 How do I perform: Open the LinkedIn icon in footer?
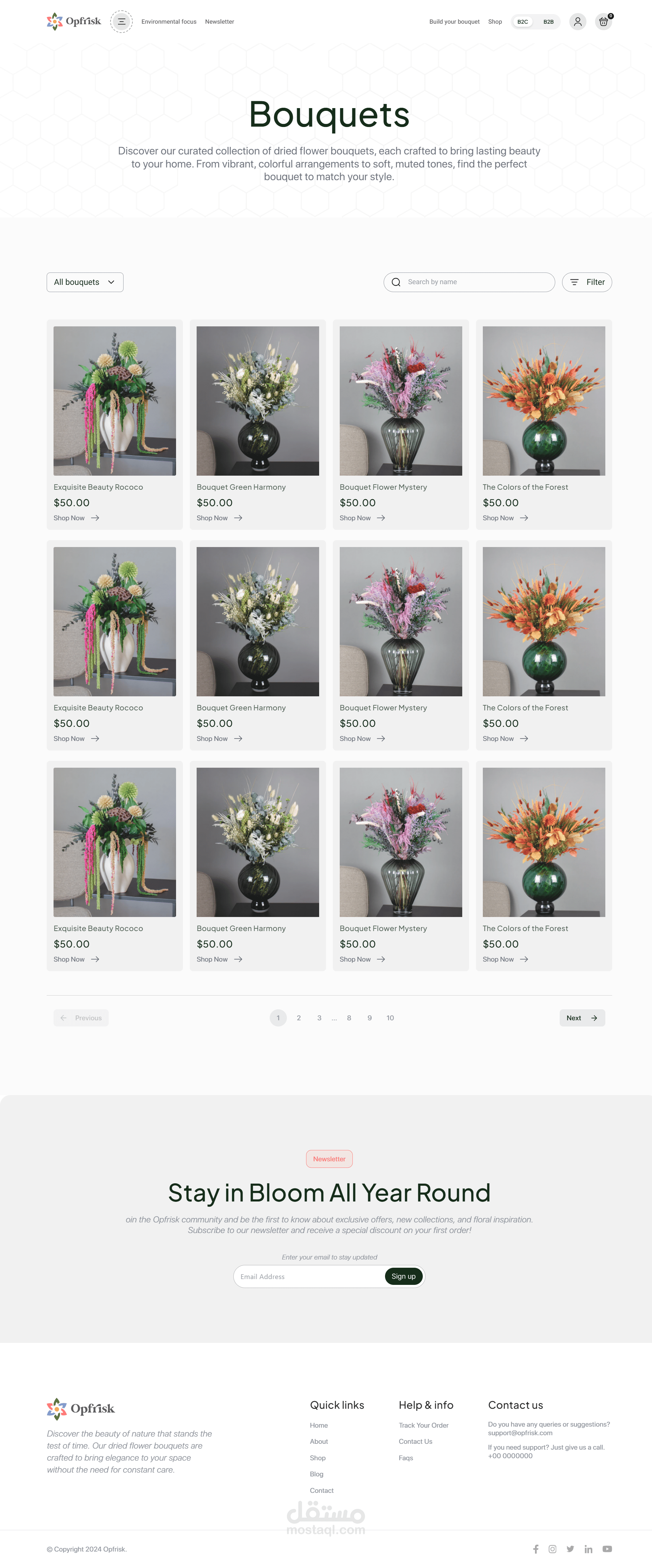tap(588, 1548)
